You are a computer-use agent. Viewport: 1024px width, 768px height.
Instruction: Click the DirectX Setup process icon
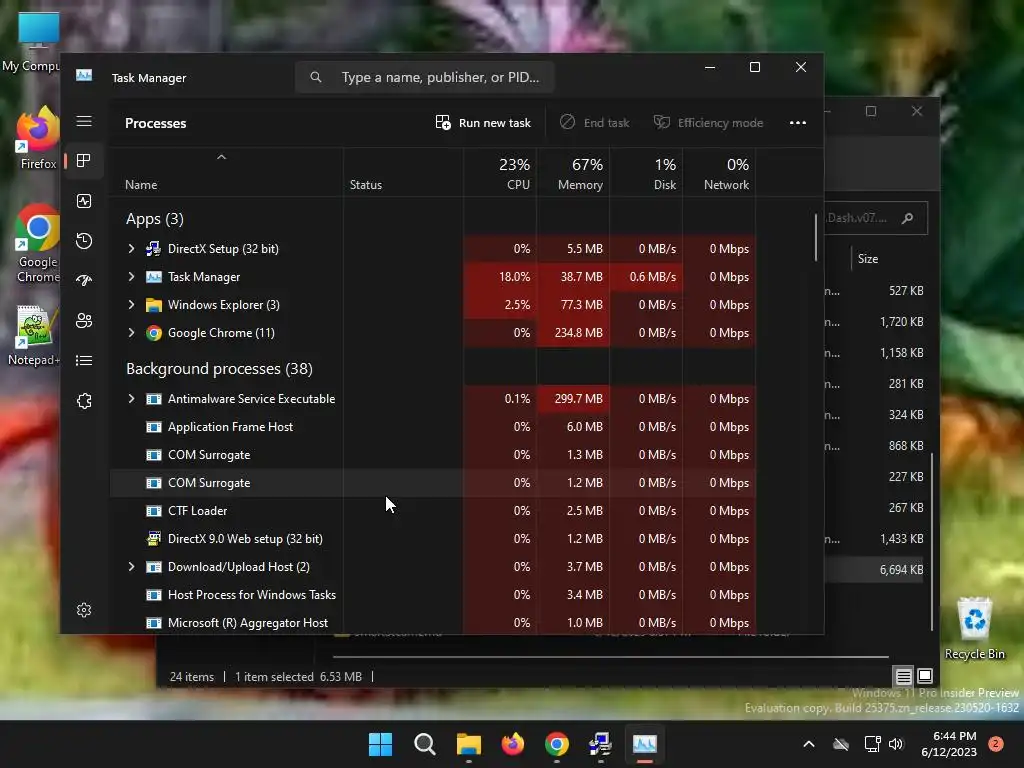(153, 249)
